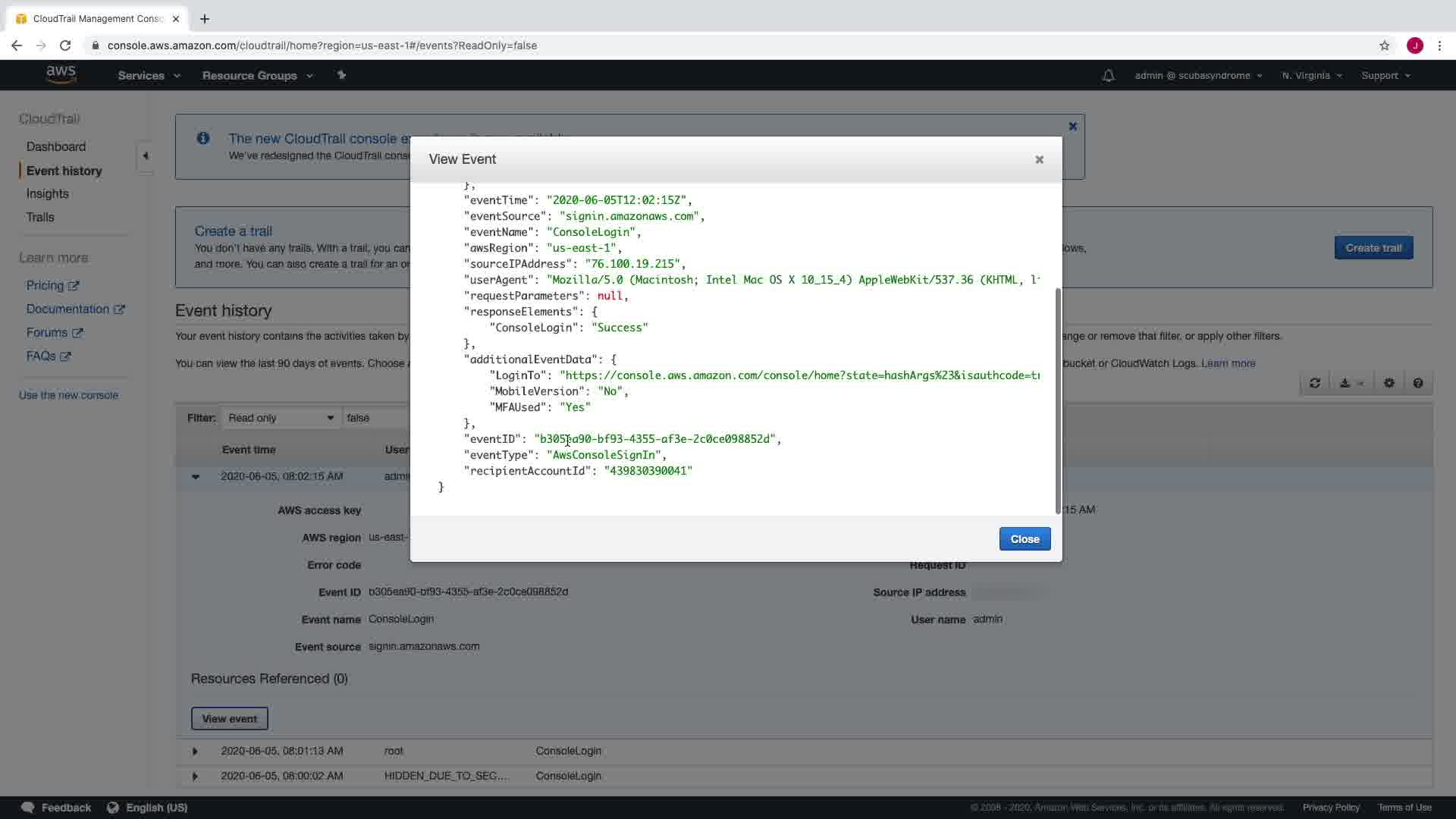The width and height of the screenshot is (1456, 819).
Task: Dismiss the new console info banner
Action: click(x=1072, y=127)
